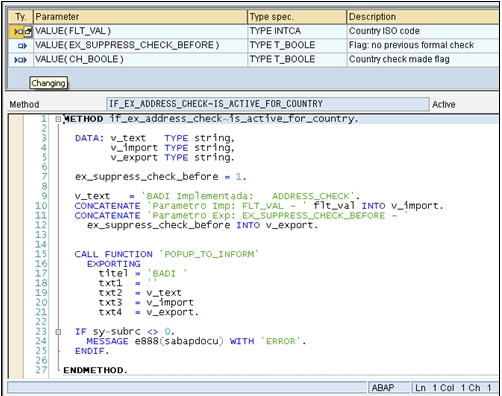Click TYPE T_BOOLE in the EX_SUPPRESS_CHECK_BEFORE row
This screenshot has width=502, height=396.
(x=297, y=45)
